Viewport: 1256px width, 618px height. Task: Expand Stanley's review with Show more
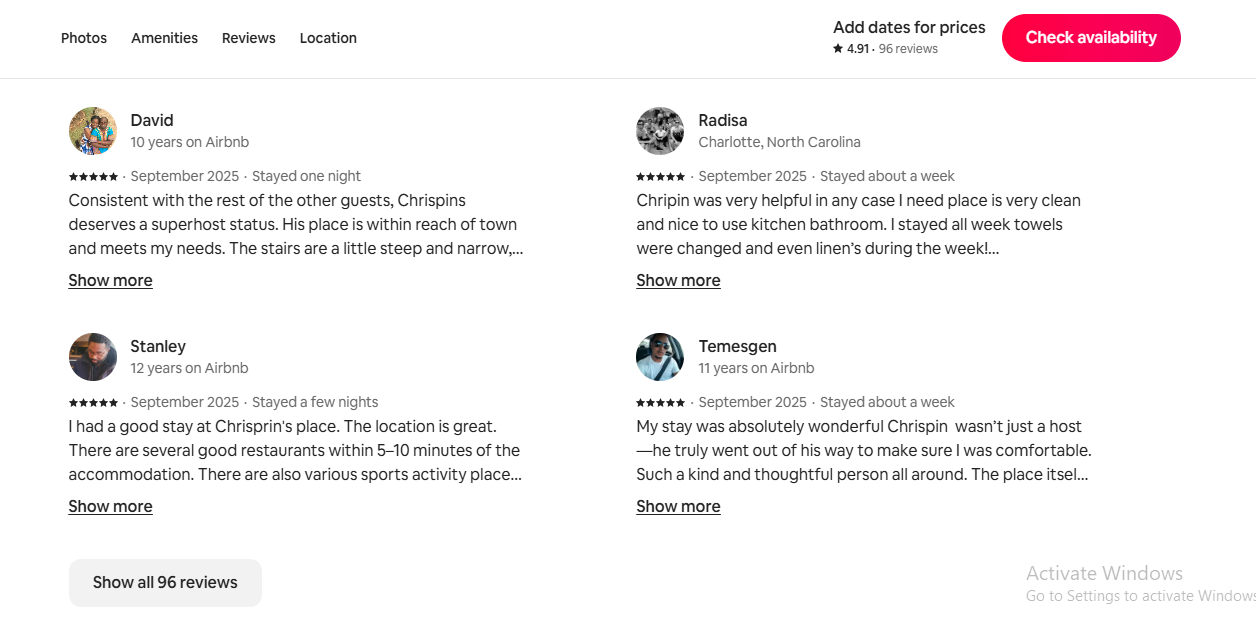point(110,506)
